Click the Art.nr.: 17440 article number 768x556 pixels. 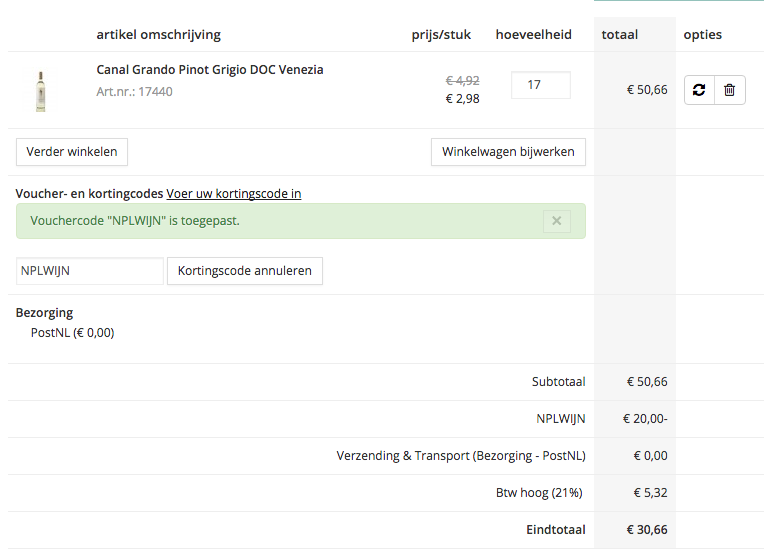pos(134,91)
